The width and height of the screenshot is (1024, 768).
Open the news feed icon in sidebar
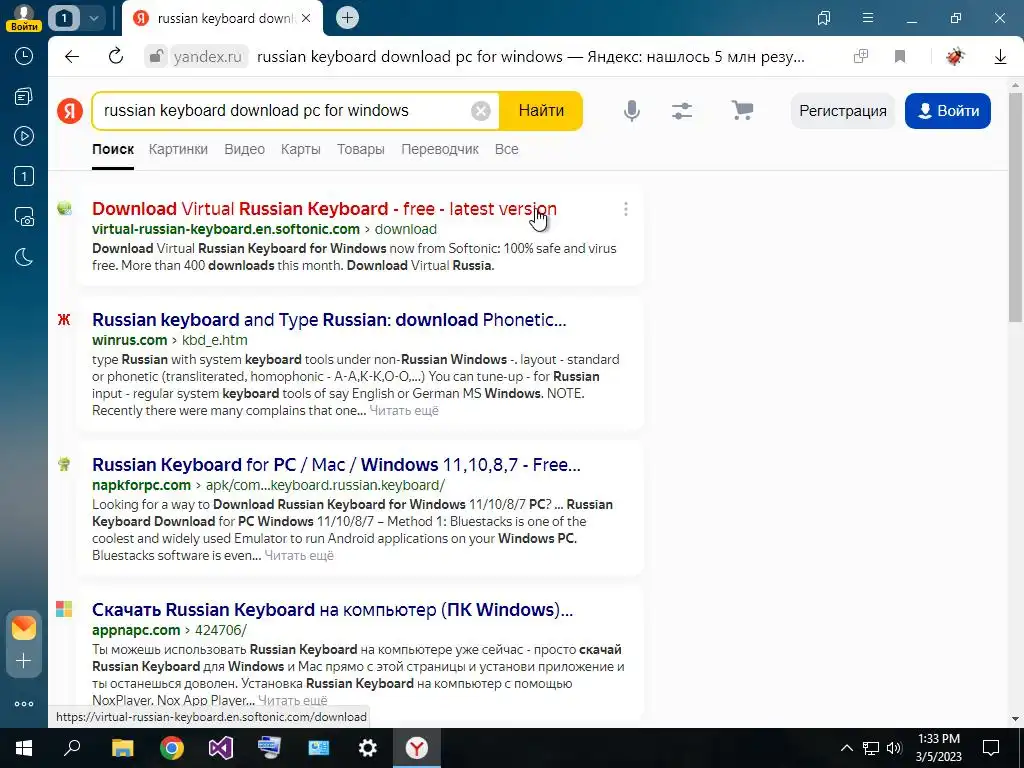(24, 97)
